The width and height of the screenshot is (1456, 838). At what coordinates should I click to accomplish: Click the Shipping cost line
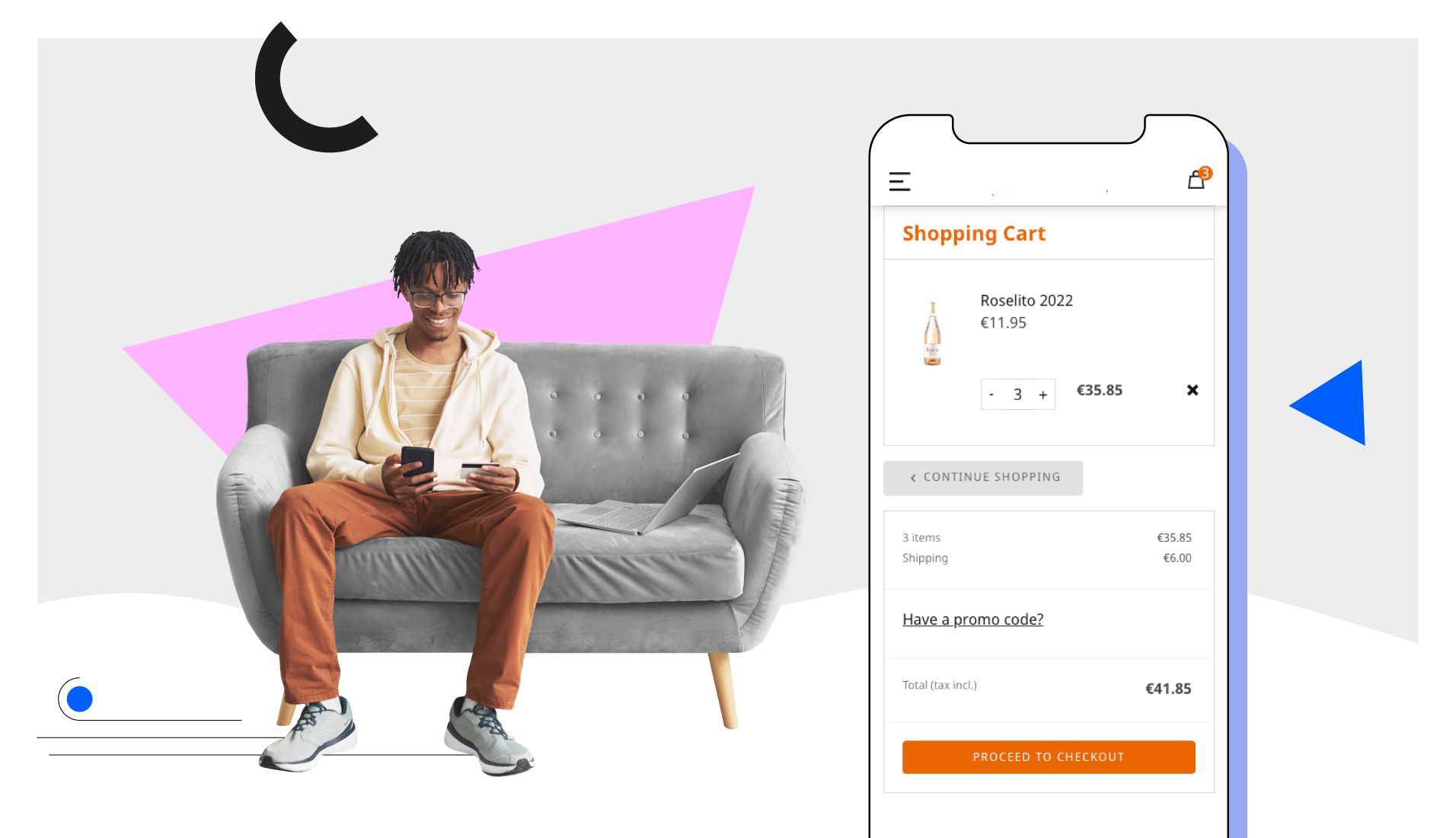pos(925,558)
